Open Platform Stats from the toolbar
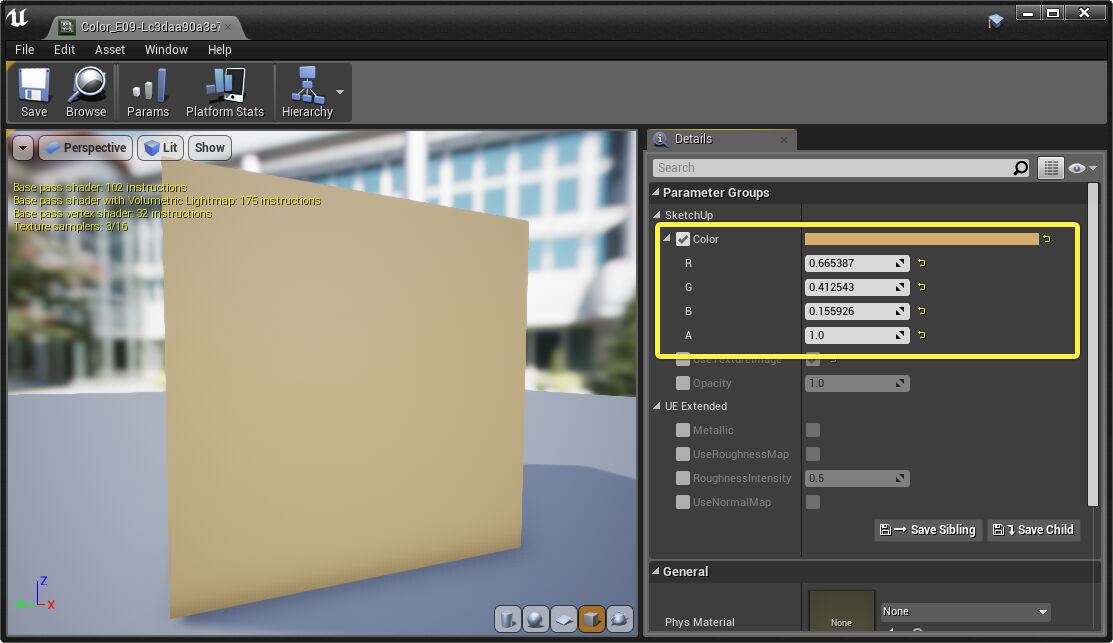This screenshot has width=1113, height=643. click(x=224, y=91)
